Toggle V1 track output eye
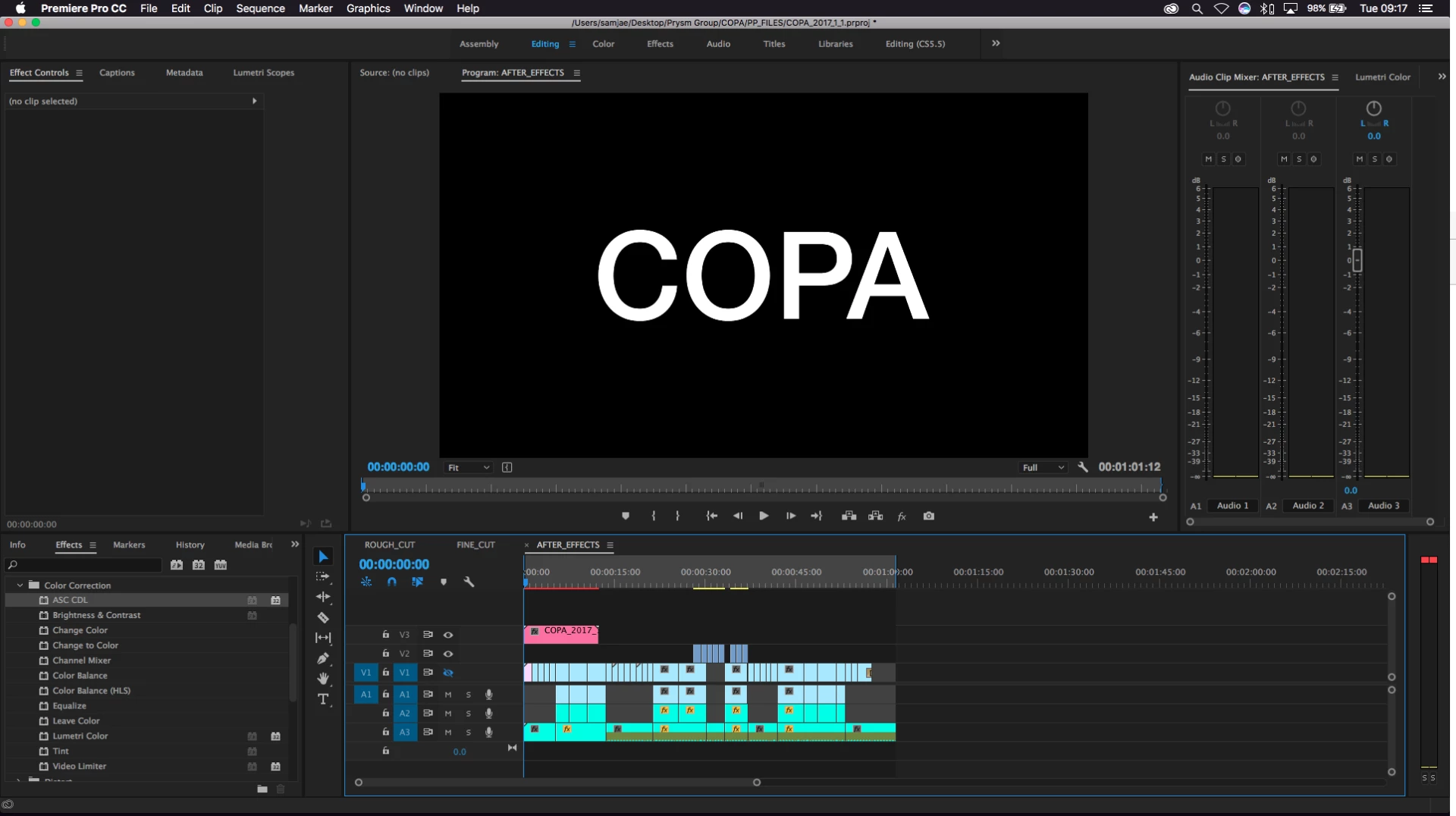1456x816 pixels. tap(448, 673)
